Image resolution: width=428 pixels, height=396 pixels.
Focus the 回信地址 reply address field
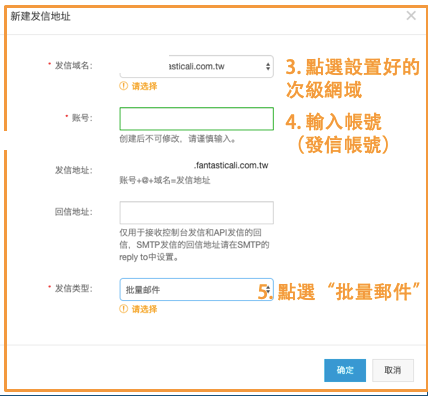197,212
